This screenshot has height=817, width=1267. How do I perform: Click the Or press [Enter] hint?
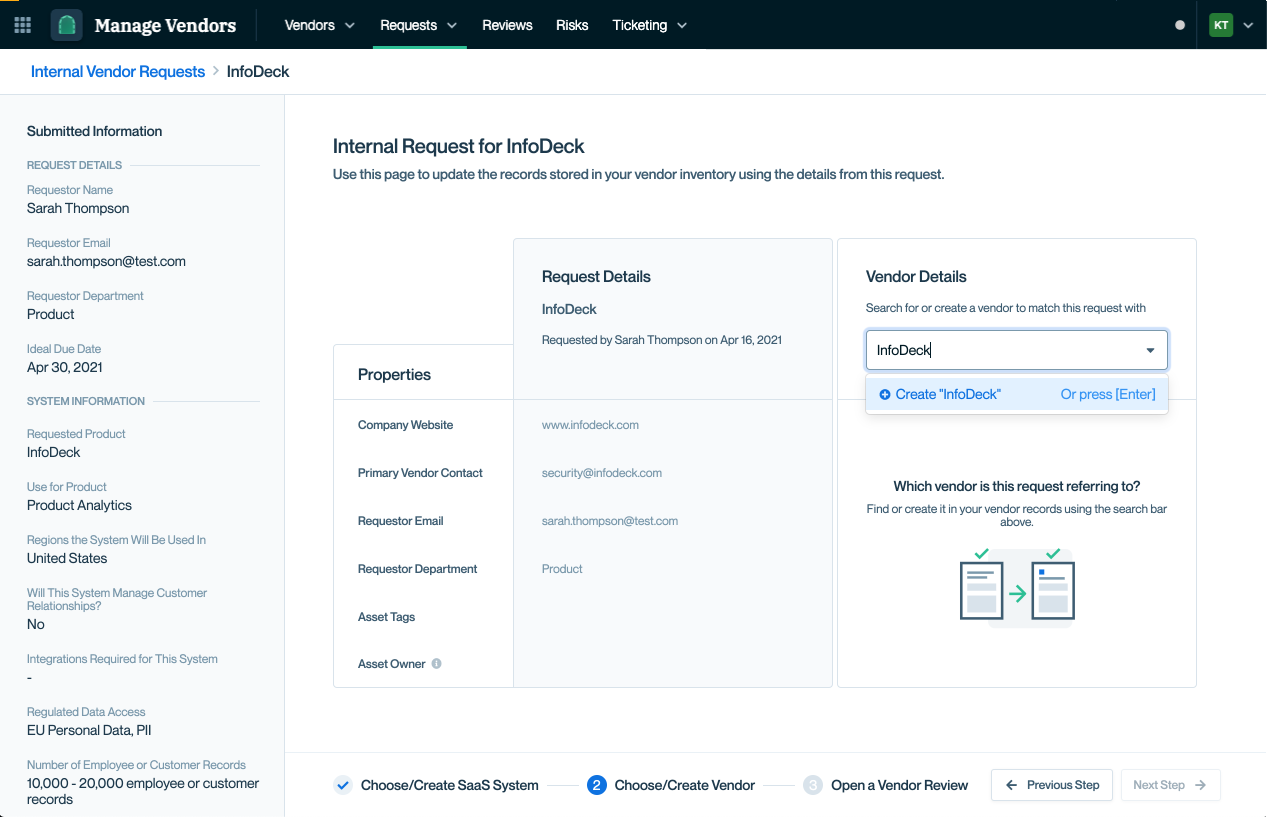tap(1108, 395)
